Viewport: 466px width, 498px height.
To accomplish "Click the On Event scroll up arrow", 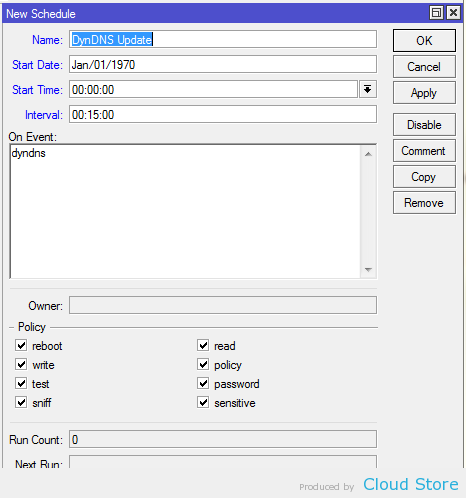I will (368, 154).
